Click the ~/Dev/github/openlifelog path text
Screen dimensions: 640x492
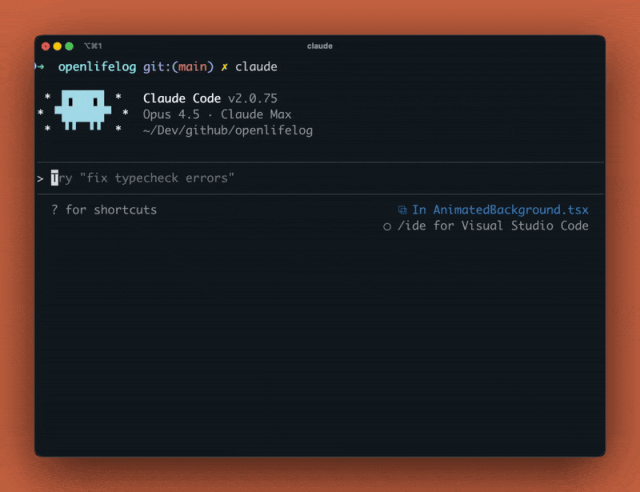[x=228, y=131]
